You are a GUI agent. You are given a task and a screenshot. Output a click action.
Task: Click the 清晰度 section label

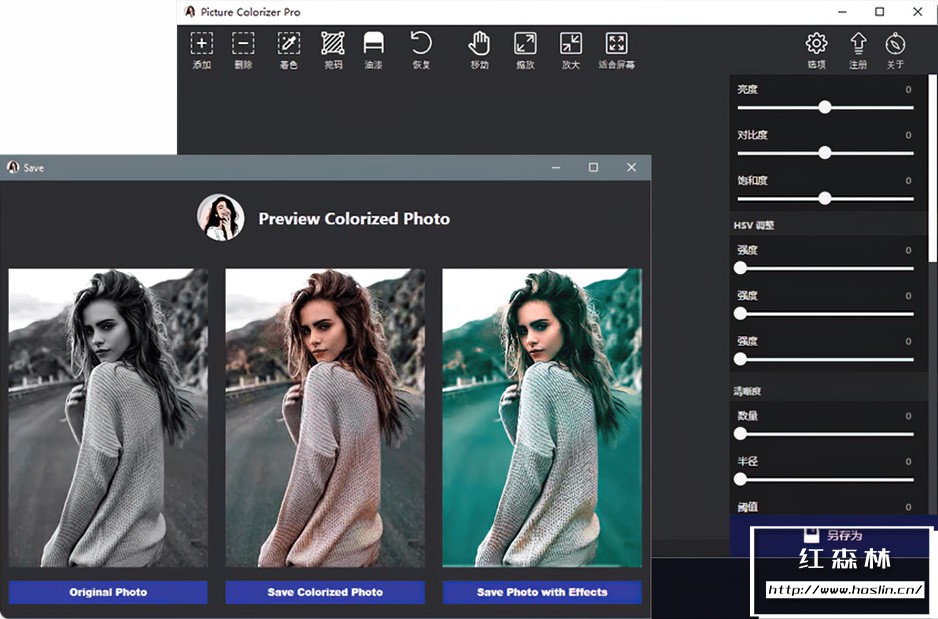[x=747, y=391]
